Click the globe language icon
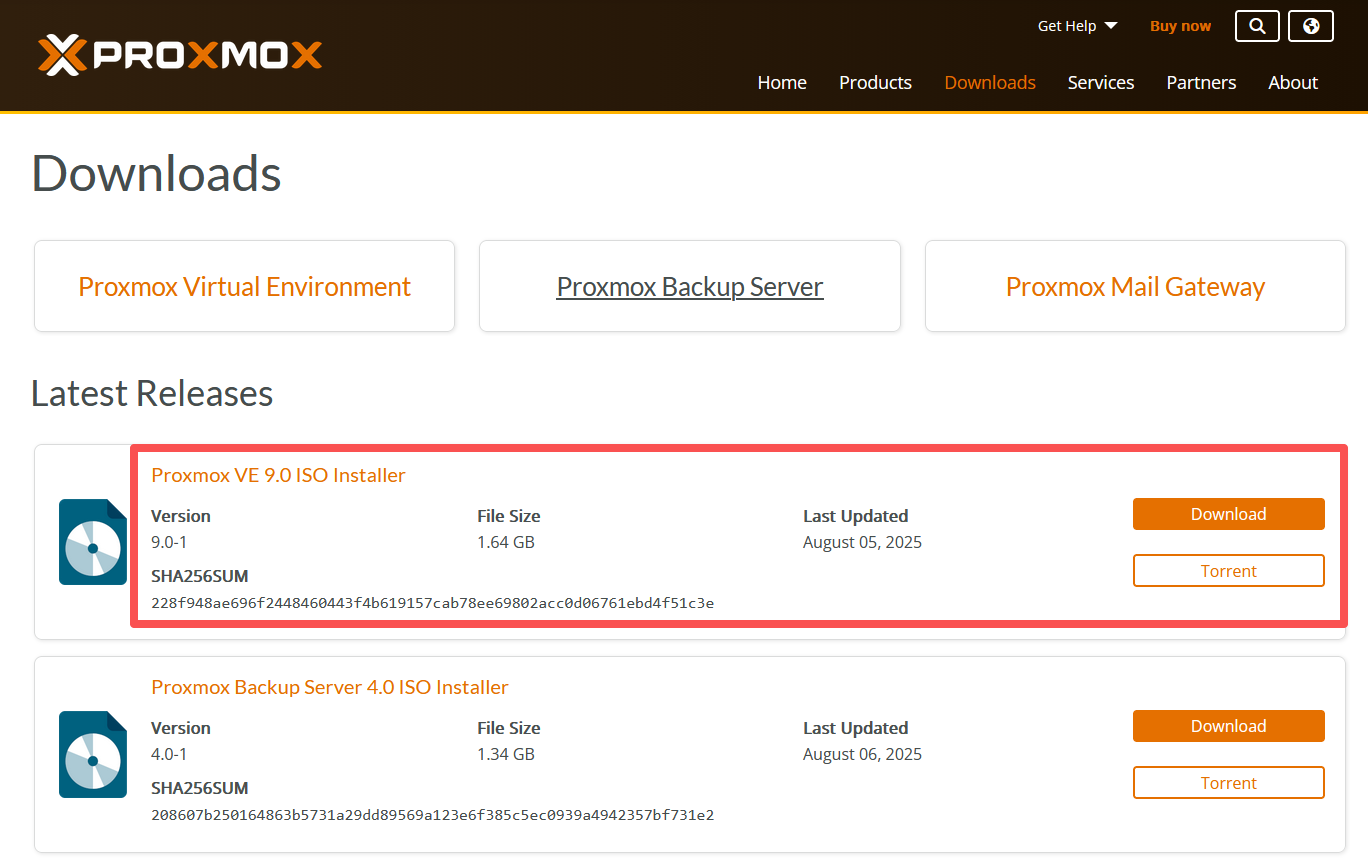1368x862 pixels. (1311, 26)
